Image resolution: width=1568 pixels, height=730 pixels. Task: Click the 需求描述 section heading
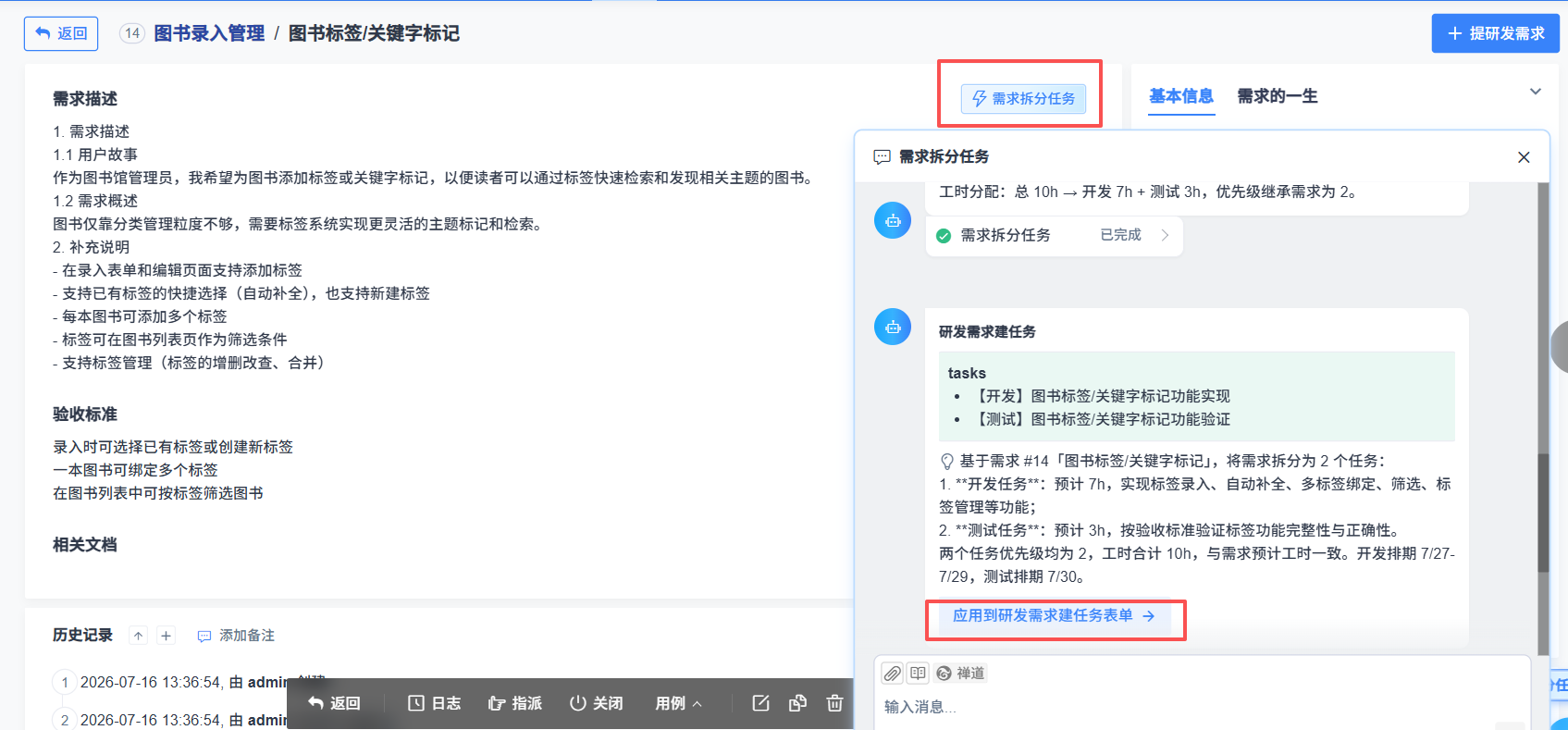85,99
